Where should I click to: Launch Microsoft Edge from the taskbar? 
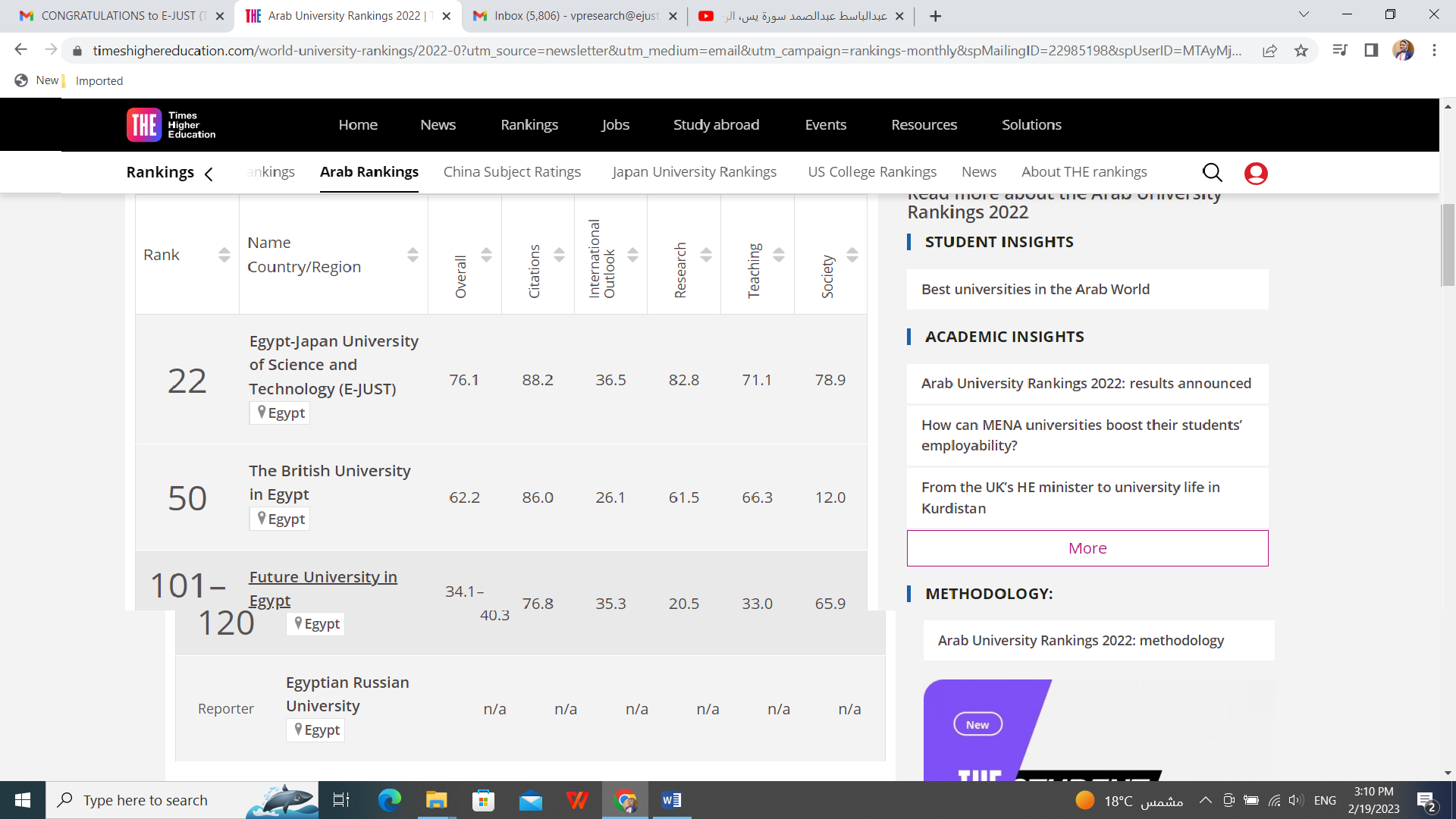(x=390, y=800)
